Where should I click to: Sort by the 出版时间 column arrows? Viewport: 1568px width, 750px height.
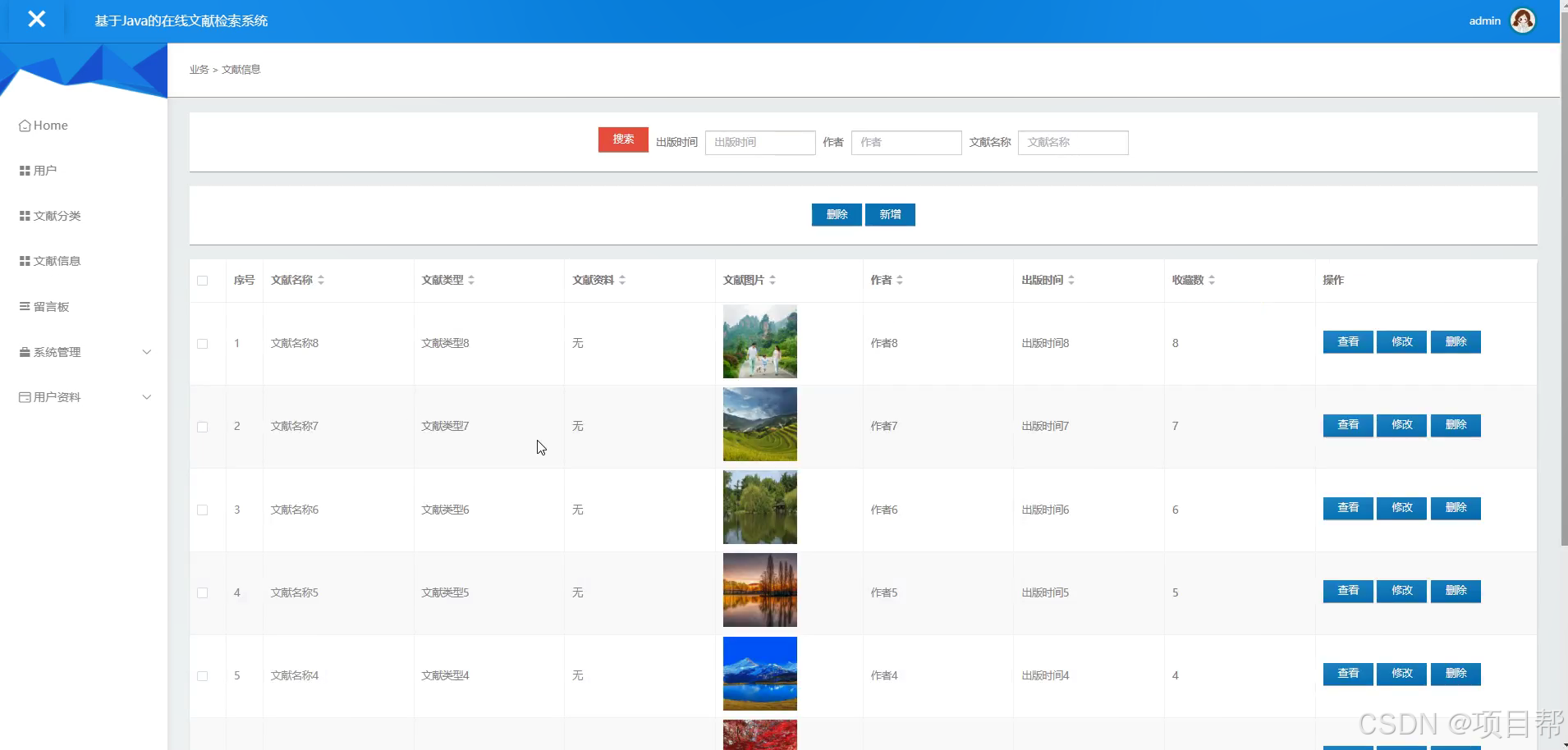point(1071,280)
